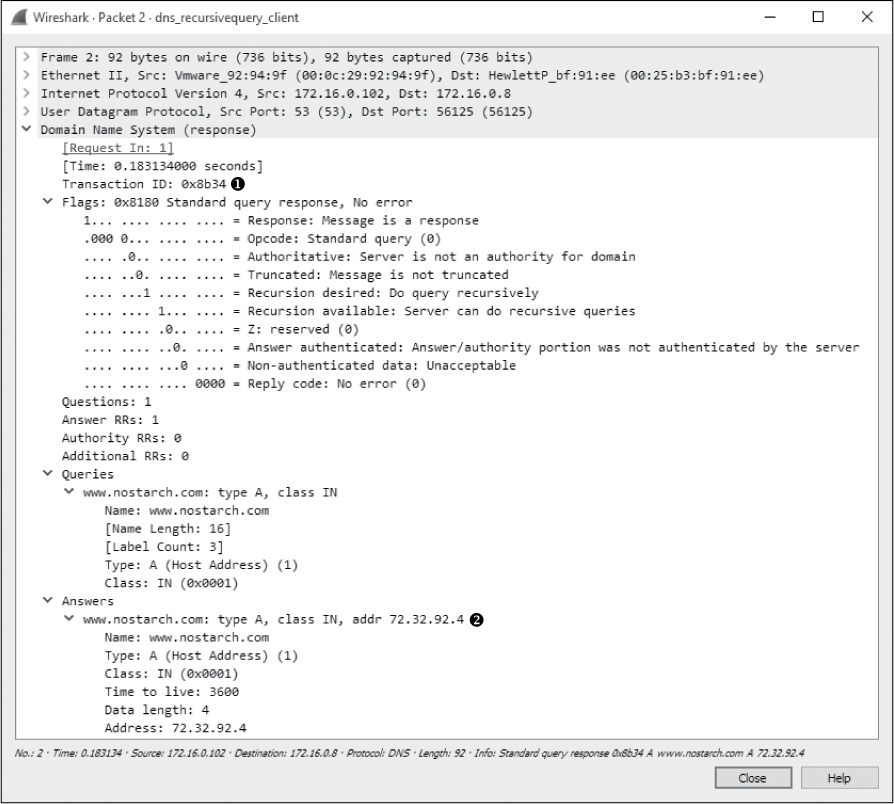Select the Recursion desired row
This screenshot has width=894, height=804.
(x=311, y=293)
